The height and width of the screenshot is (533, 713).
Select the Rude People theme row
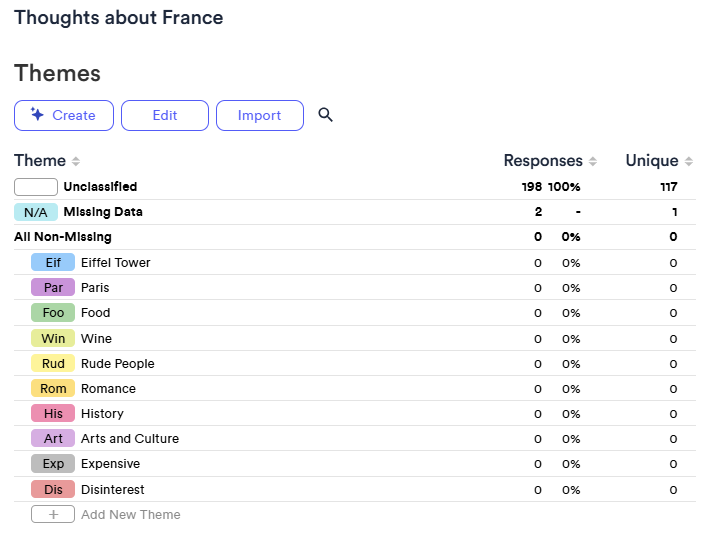pyautogui.click(x=355, y=363)
